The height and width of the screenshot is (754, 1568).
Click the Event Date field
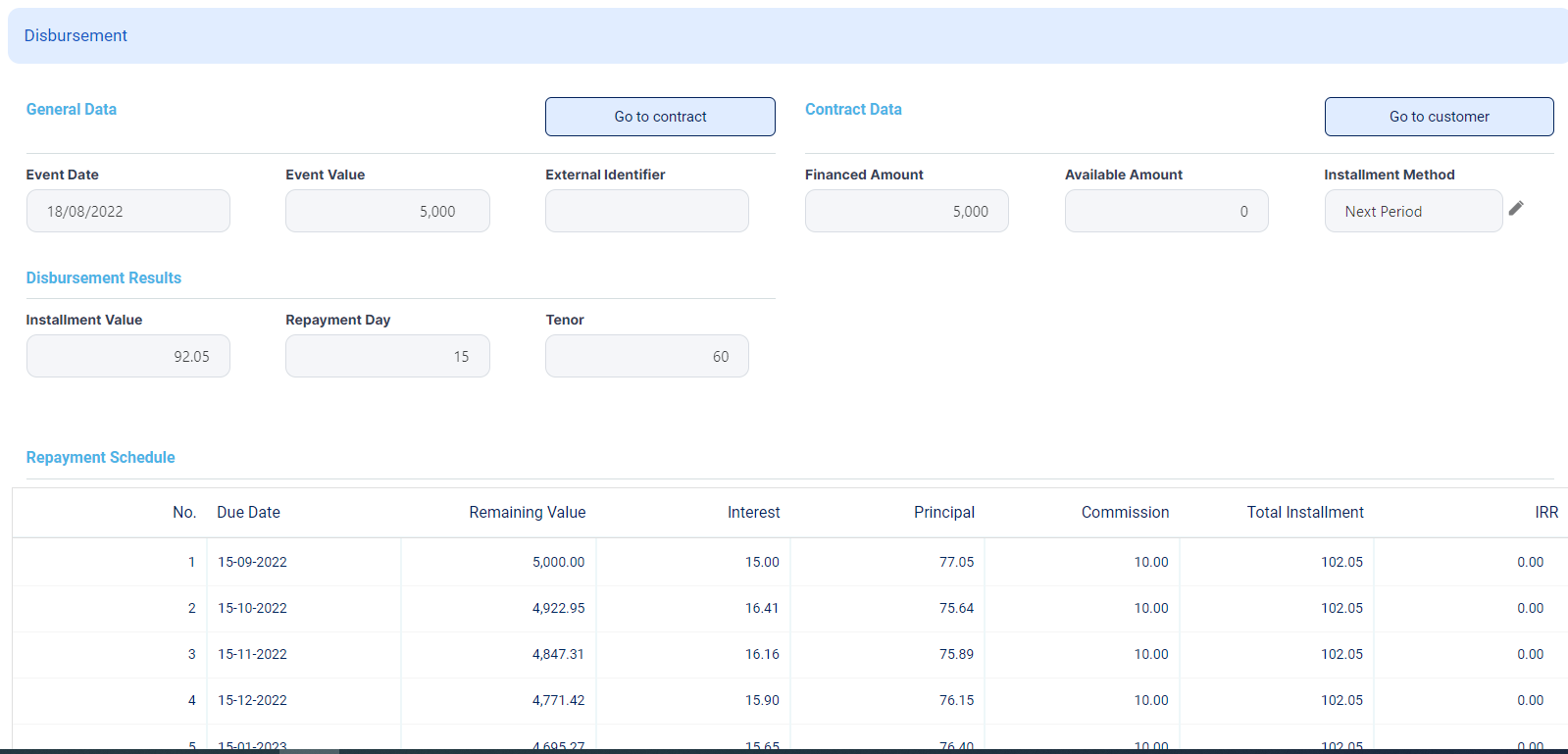127,211
